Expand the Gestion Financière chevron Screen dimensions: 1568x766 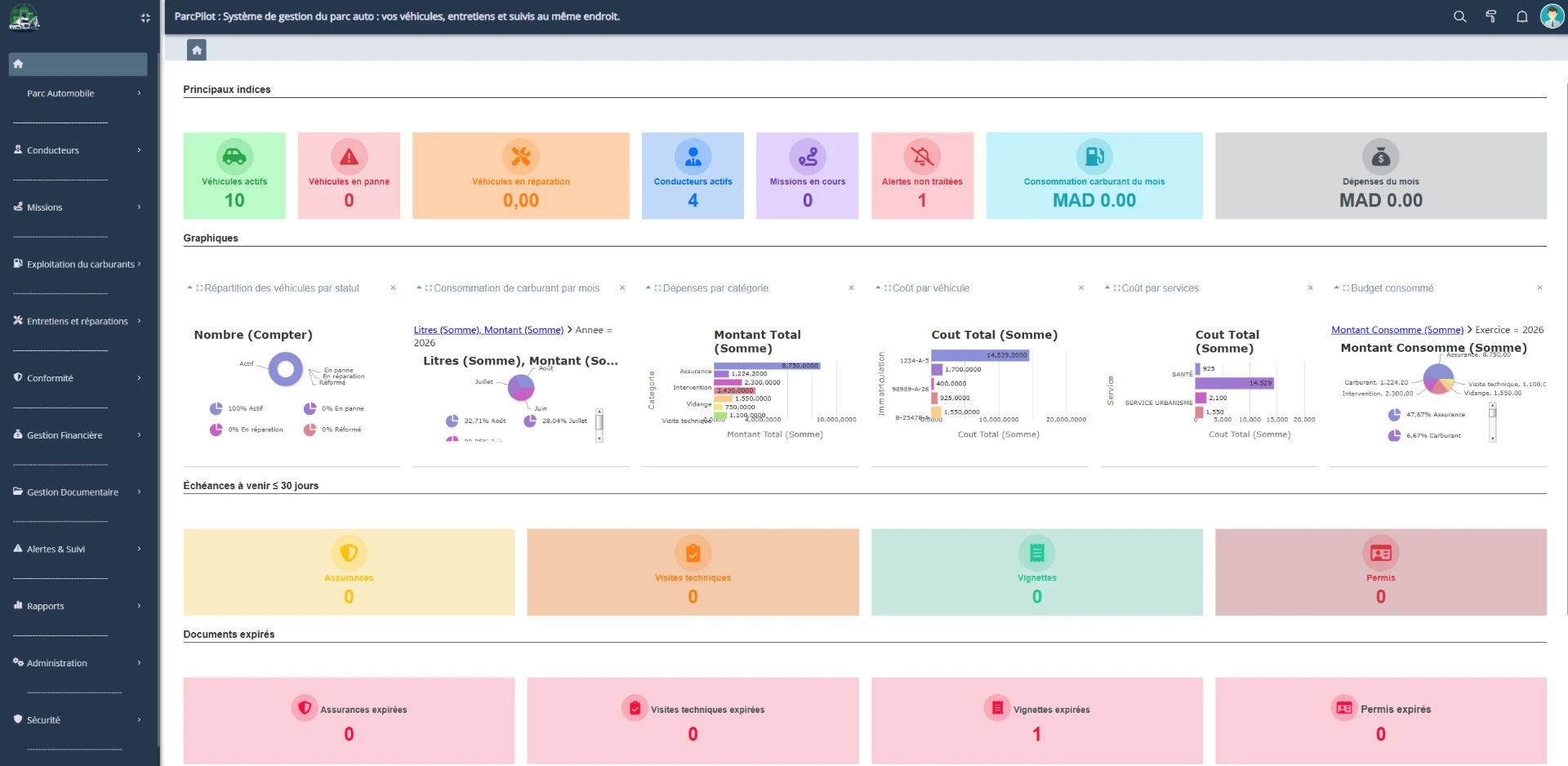click(139, 435)
